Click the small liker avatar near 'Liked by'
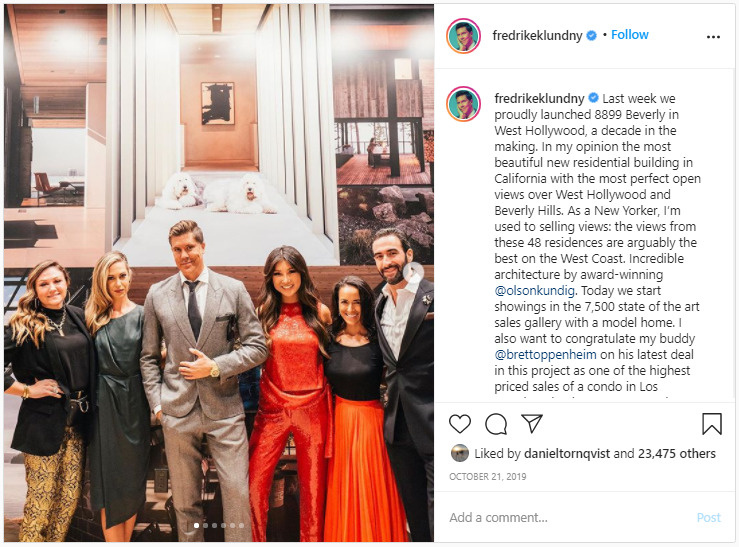Image resolution: width=739 pixels, height=547 pixels. (x=459, y=453)
